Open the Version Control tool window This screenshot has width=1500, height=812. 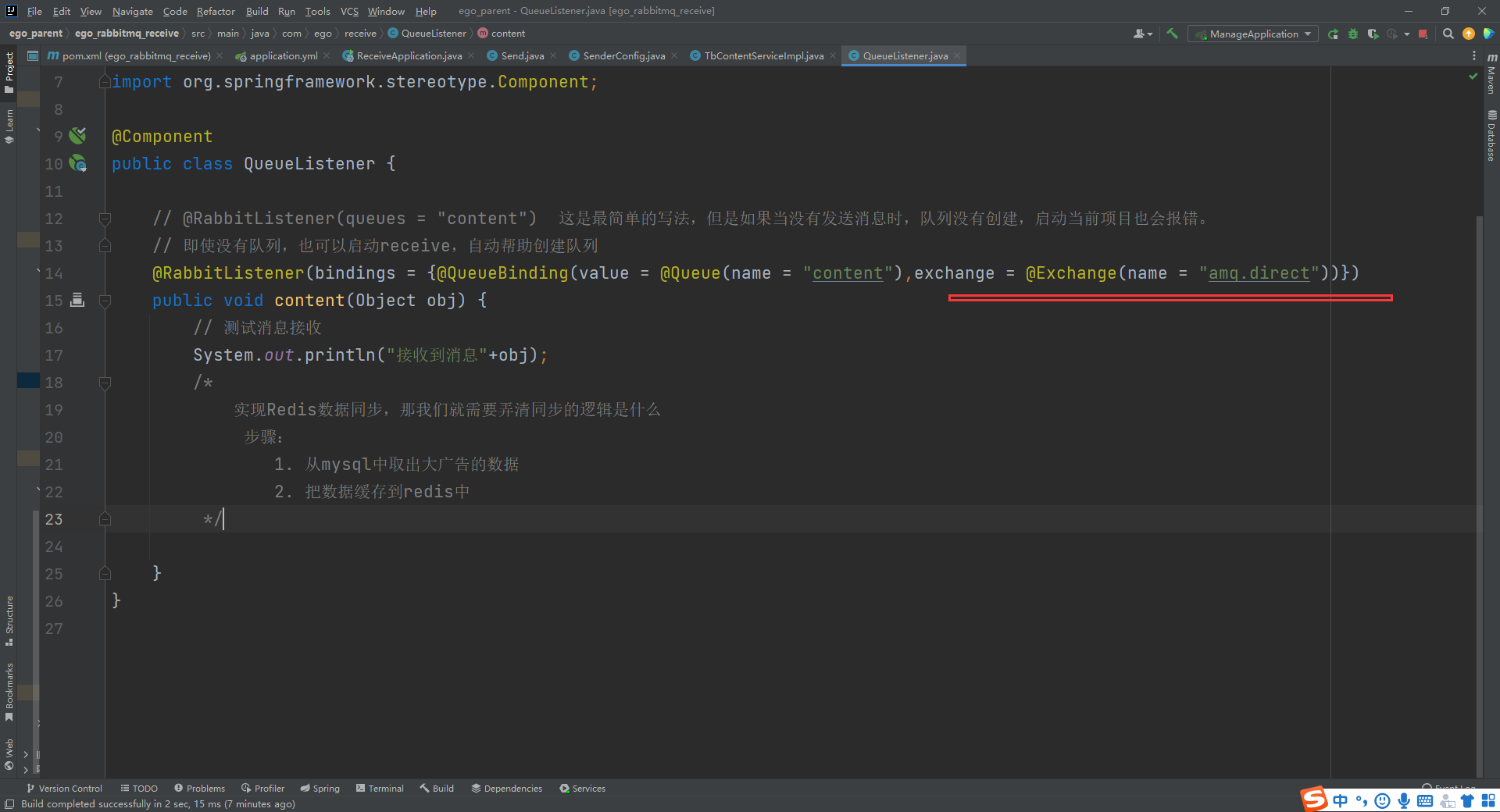point(65,789)
